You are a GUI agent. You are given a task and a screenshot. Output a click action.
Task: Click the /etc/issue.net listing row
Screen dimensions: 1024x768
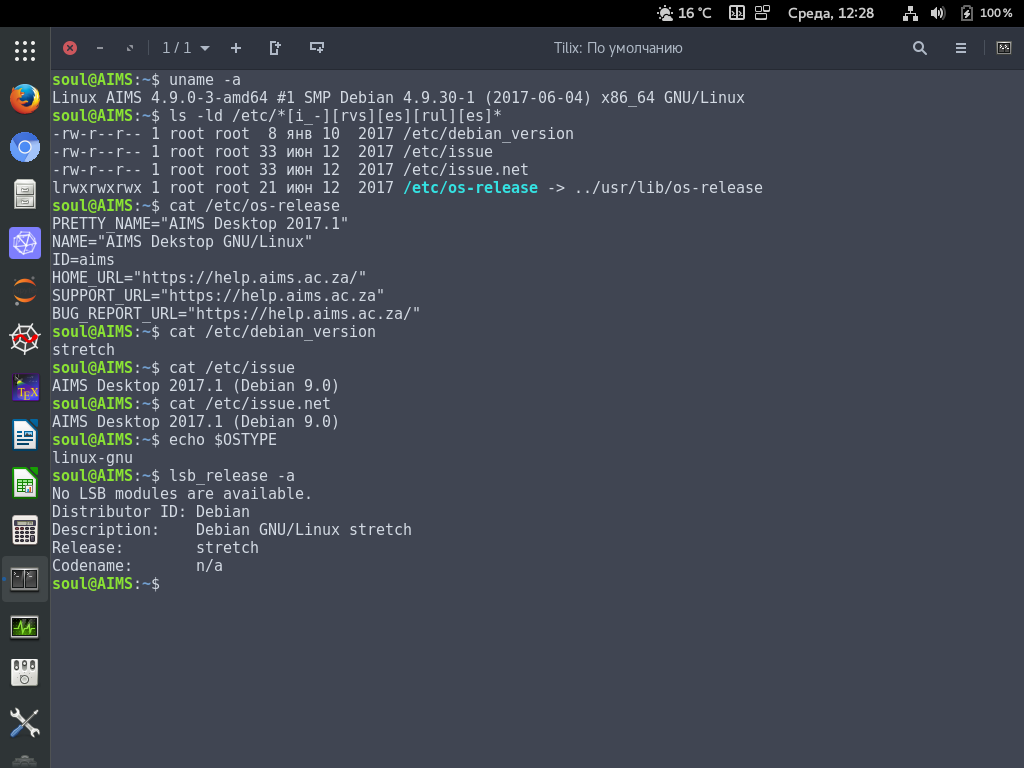click(x=290, y=170)
